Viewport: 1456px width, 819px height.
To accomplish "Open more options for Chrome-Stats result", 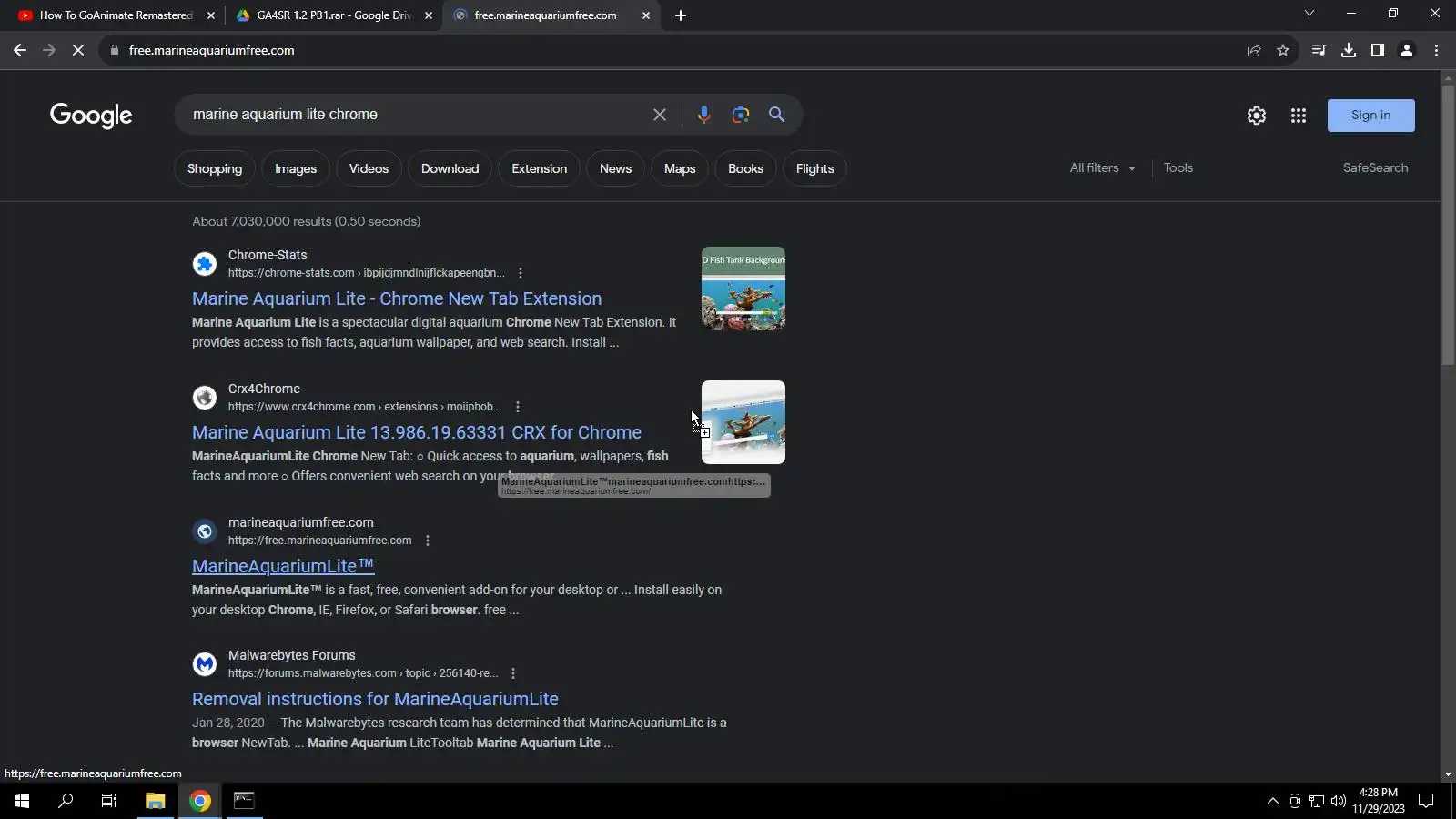I will coord(521,273).
